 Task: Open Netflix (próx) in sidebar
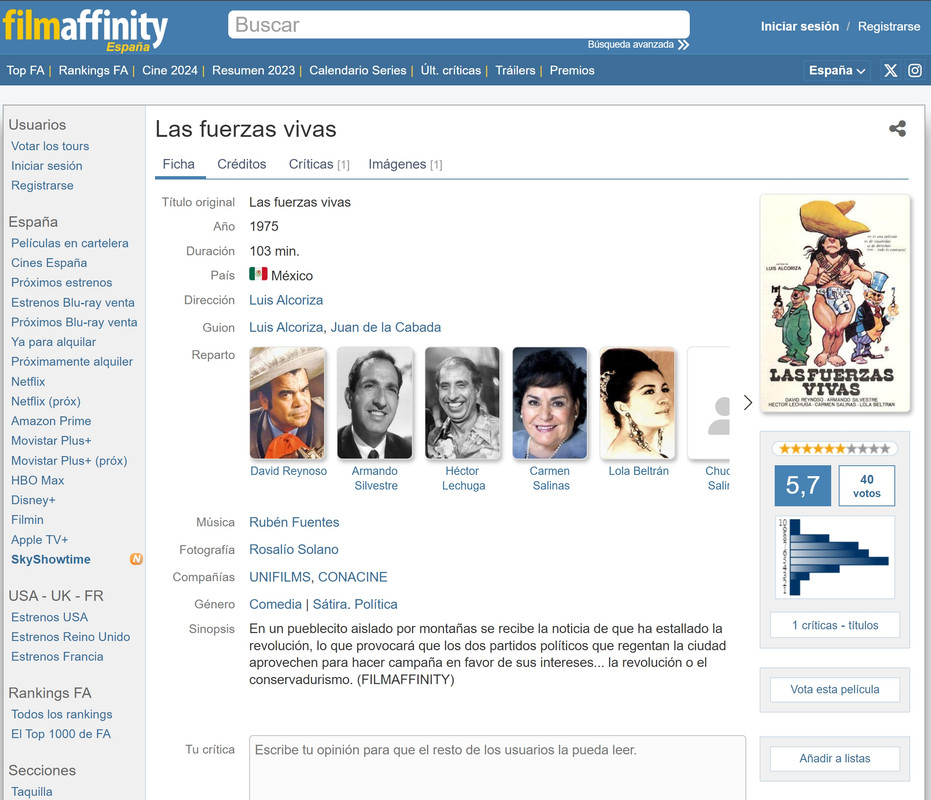tap(46, 401)
